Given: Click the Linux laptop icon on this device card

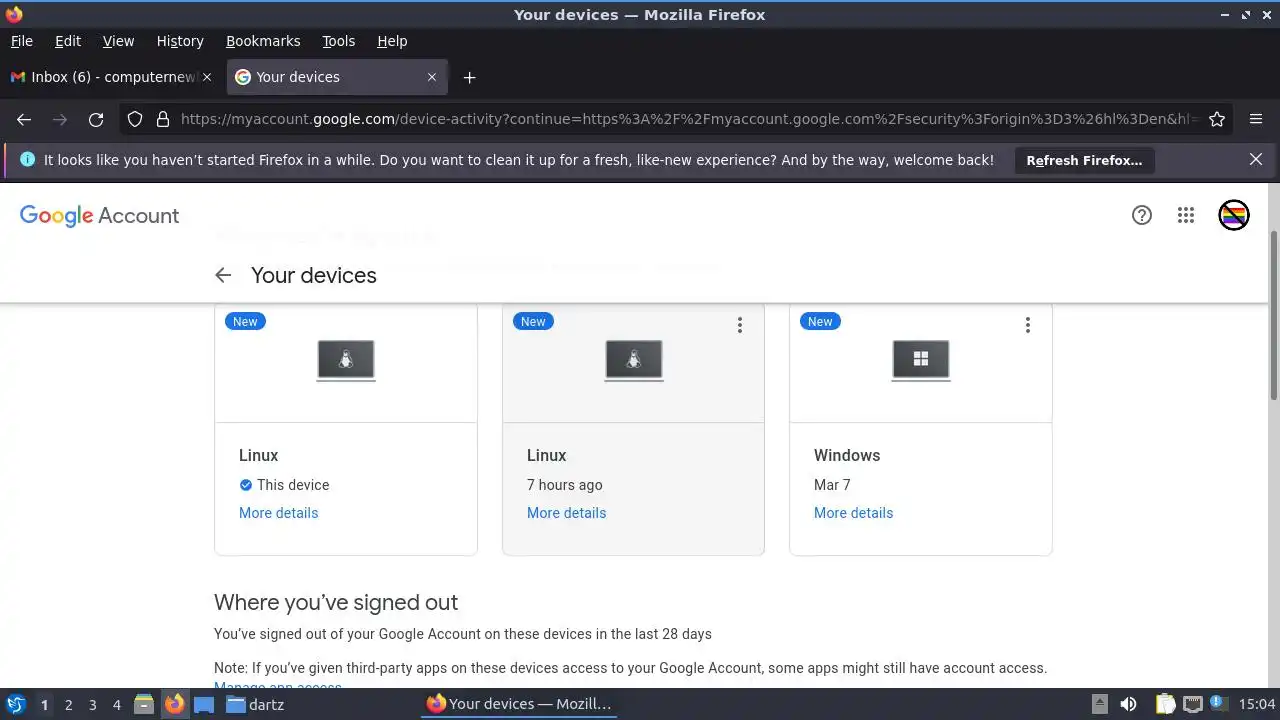Looking at the screenshot, I should point(346,360).
